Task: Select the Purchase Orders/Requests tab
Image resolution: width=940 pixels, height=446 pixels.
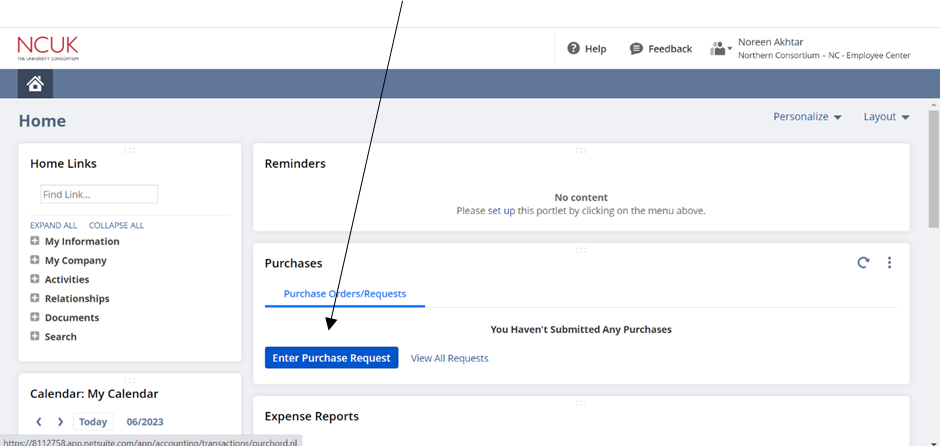Action: 345,294
